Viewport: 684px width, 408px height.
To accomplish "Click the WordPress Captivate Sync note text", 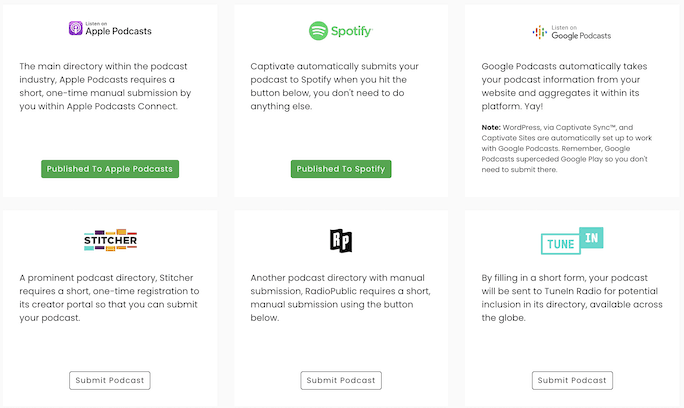I will [567, 148].
